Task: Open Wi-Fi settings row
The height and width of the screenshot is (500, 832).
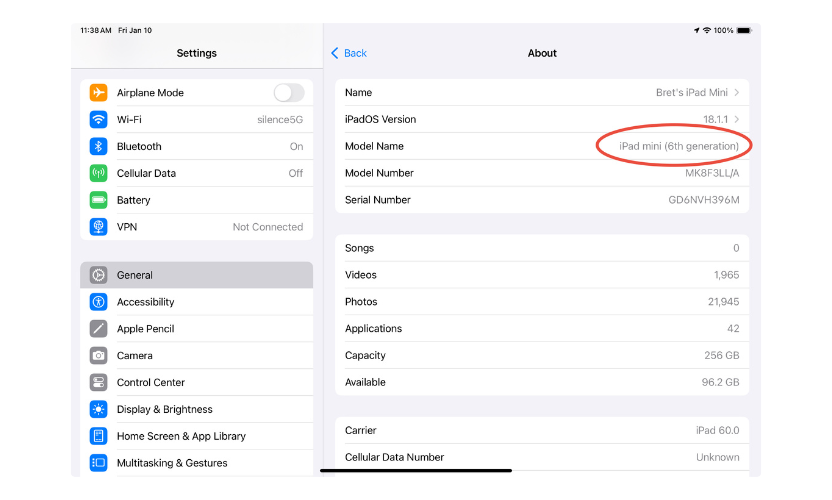Action: coord(196,119)
